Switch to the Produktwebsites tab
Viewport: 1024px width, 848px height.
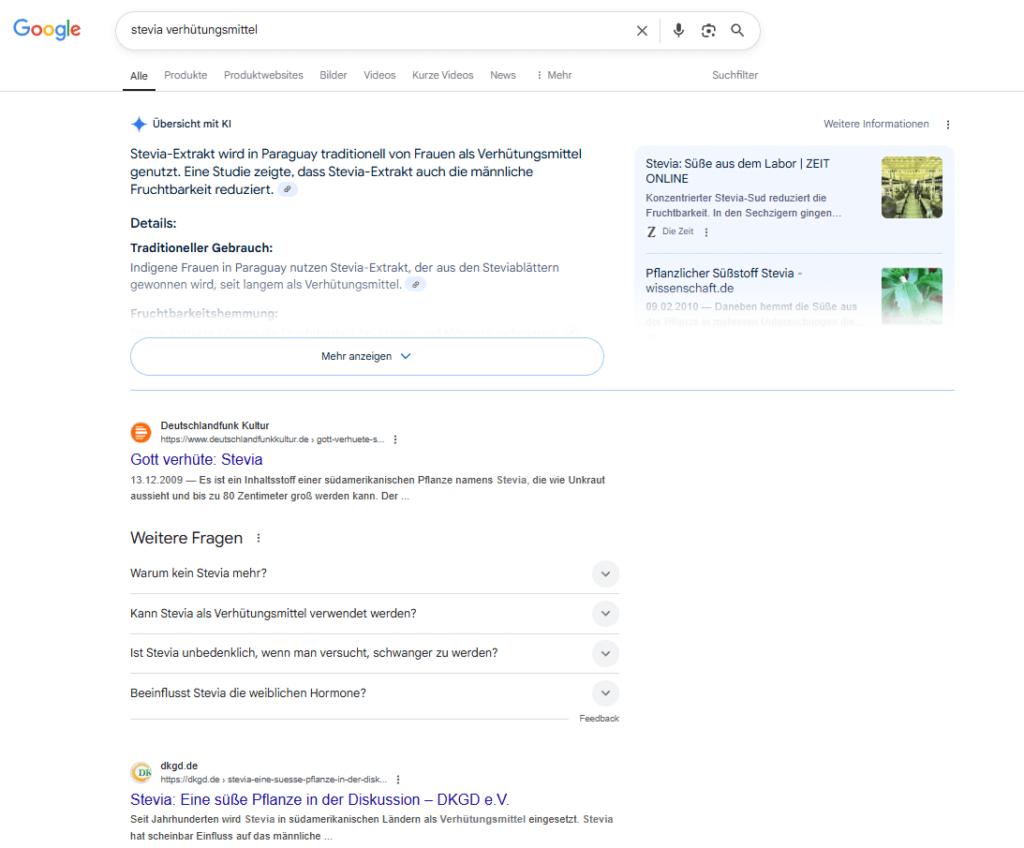[x=263, y=75]
